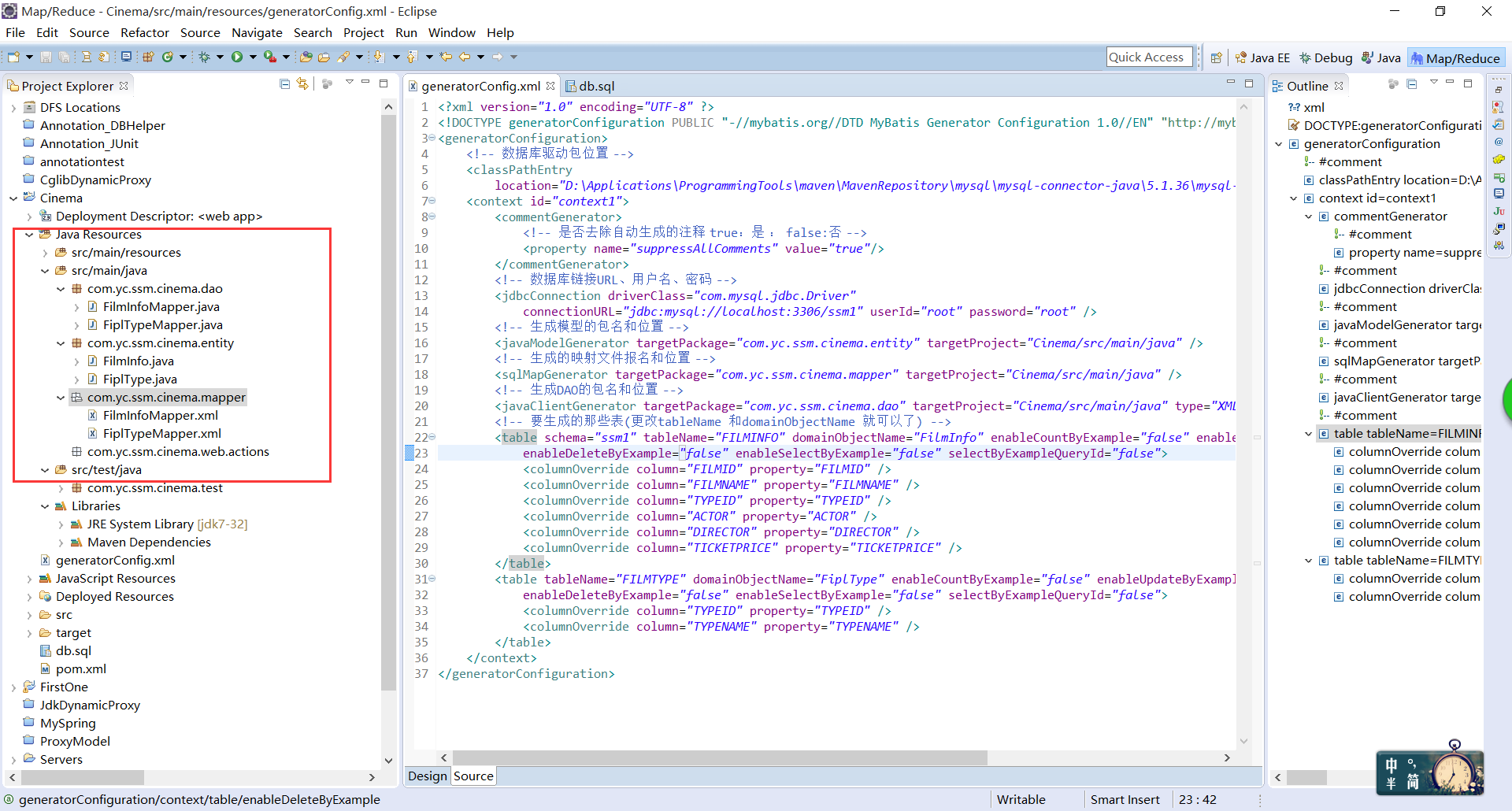Collapse context id=context1 in Outline
Image resolution: width=1512 pixels, height=811 pixels.
(x=1294, y=198)
